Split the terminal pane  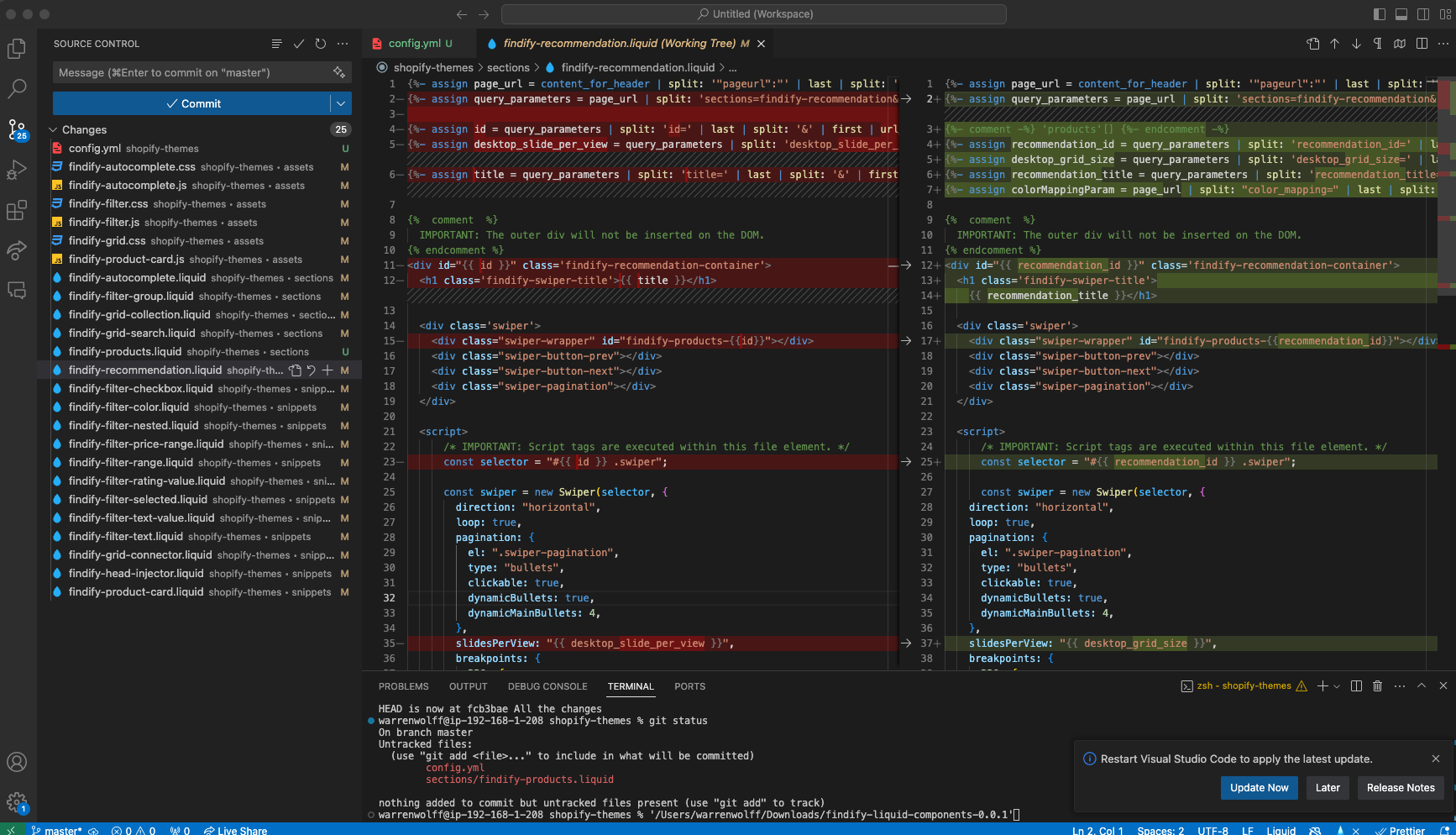[x=1356, y=686]
